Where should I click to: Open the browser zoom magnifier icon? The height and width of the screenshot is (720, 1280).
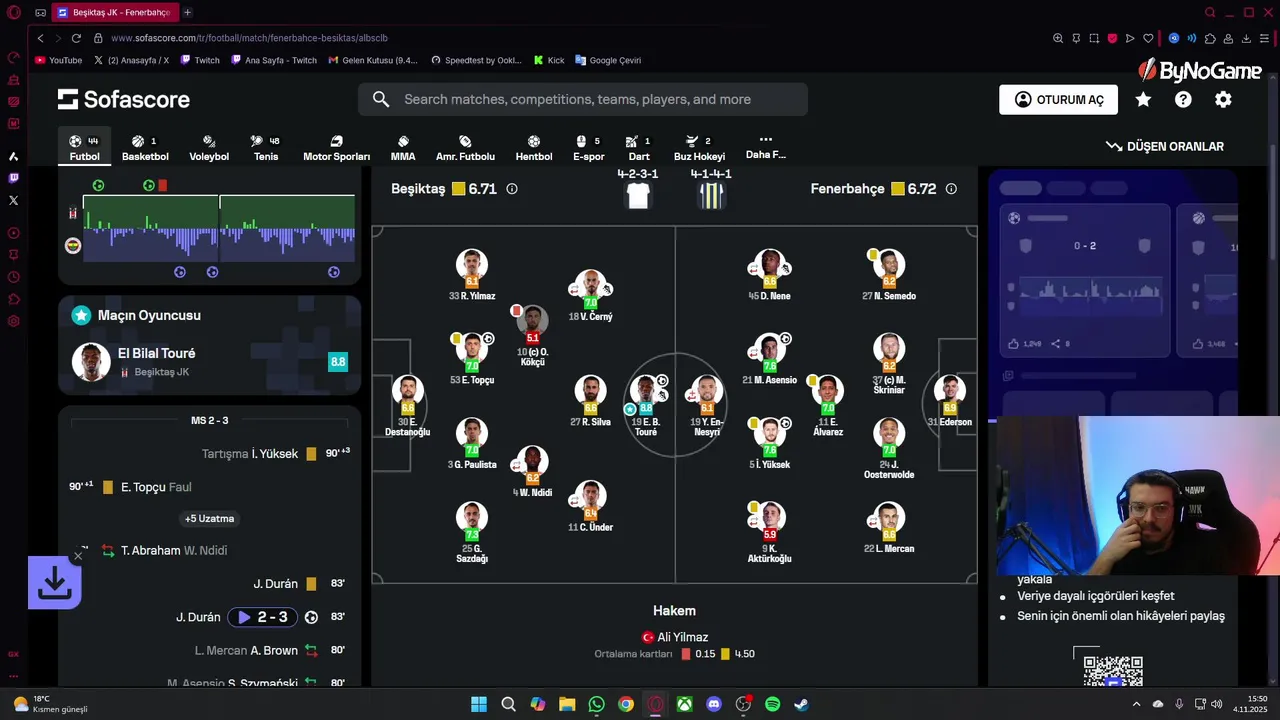[x=1058, y=38]
